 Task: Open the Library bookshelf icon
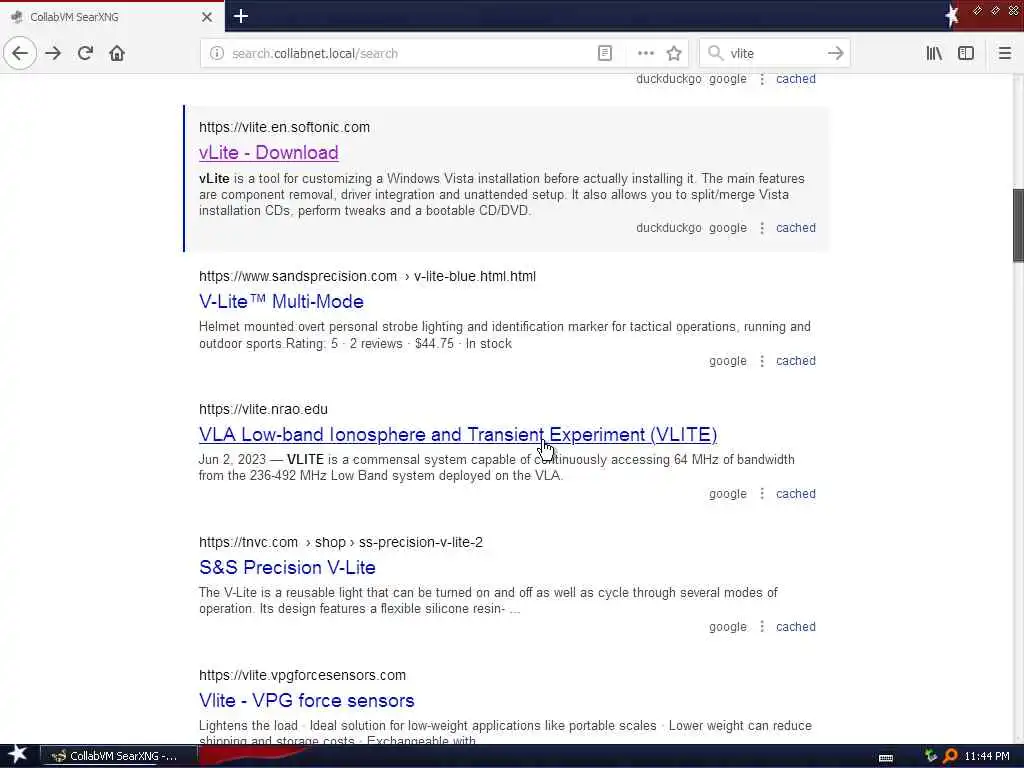pyautogui.click(x=934, y=54)
